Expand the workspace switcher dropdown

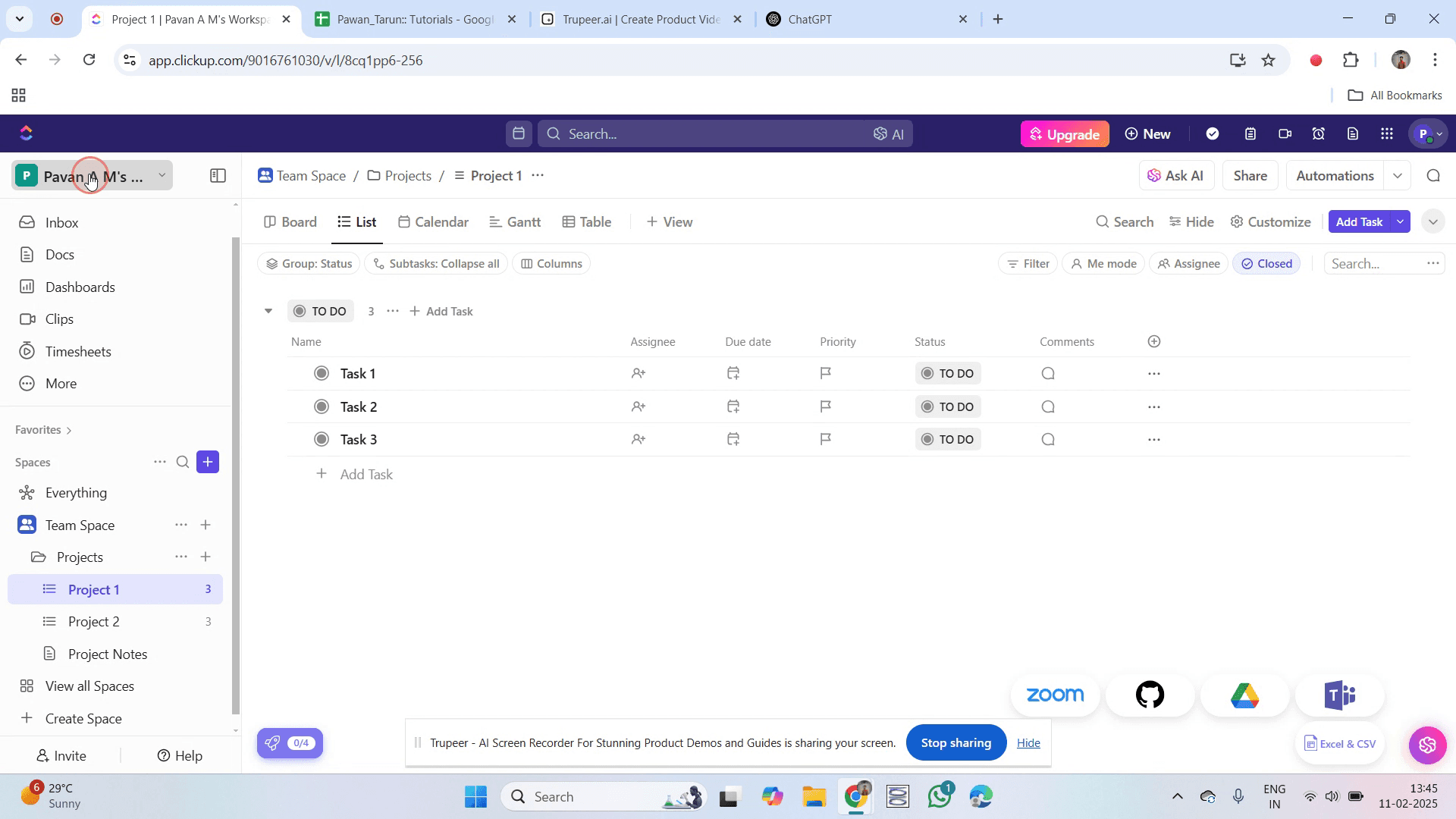[162, 175]
